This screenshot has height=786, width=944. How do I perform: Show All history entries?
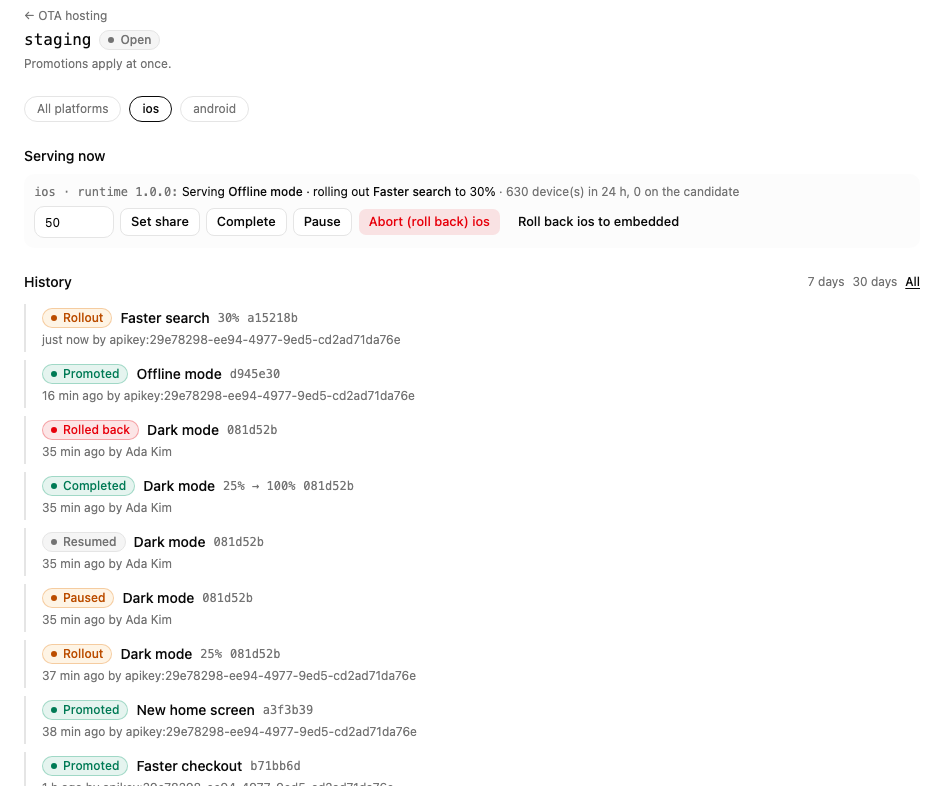point(913,282)
